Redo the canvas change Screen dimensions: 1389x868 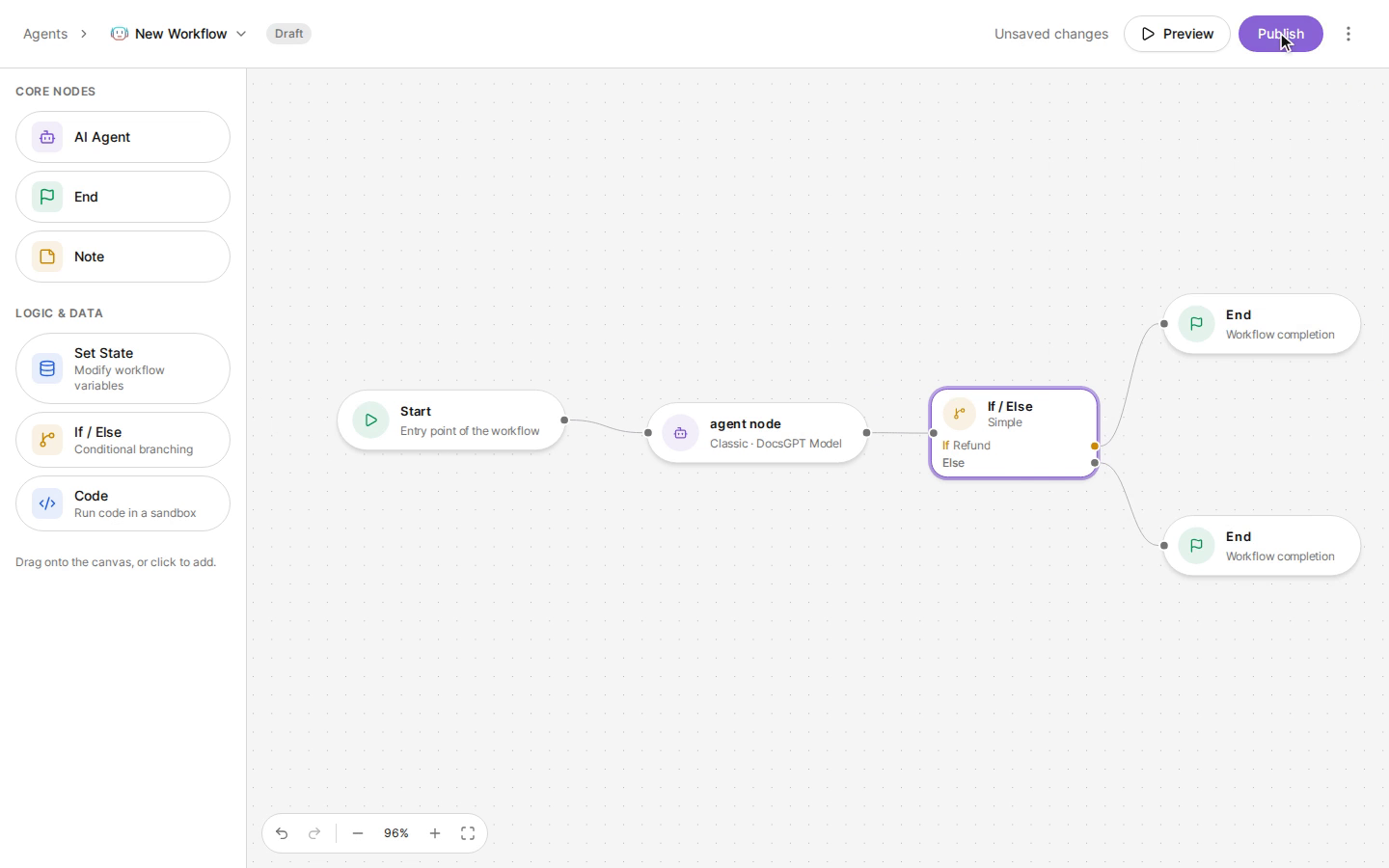coord(314,833)
